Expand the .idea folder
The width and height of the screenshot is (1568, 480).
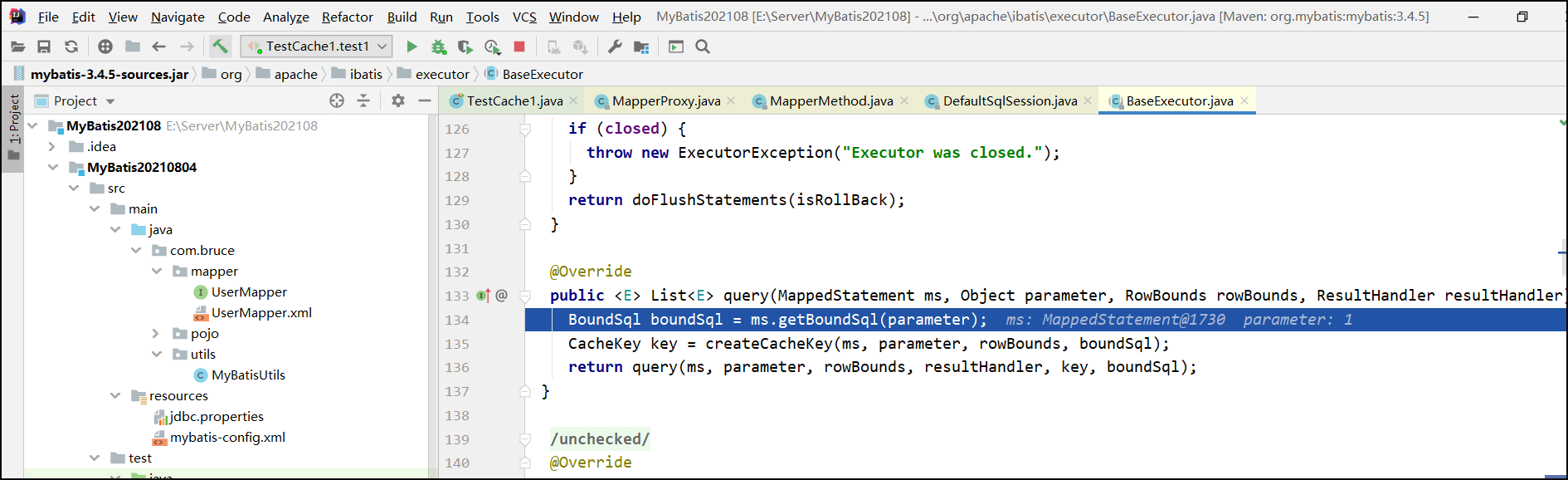coord(52,147)
